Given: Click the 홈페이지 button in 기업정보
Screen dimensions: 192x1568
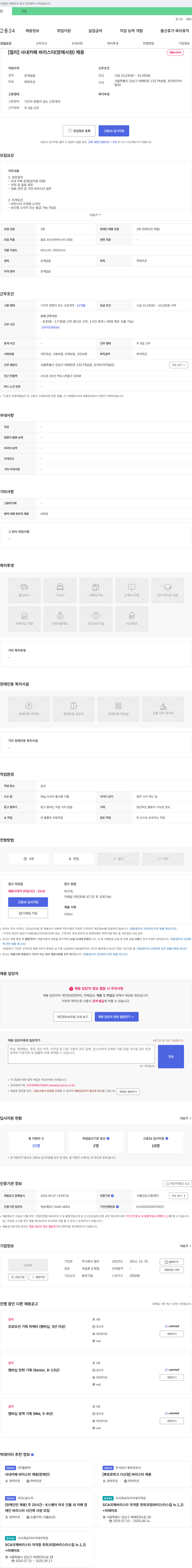Looking at the screenshot, I should [172, 1262].
